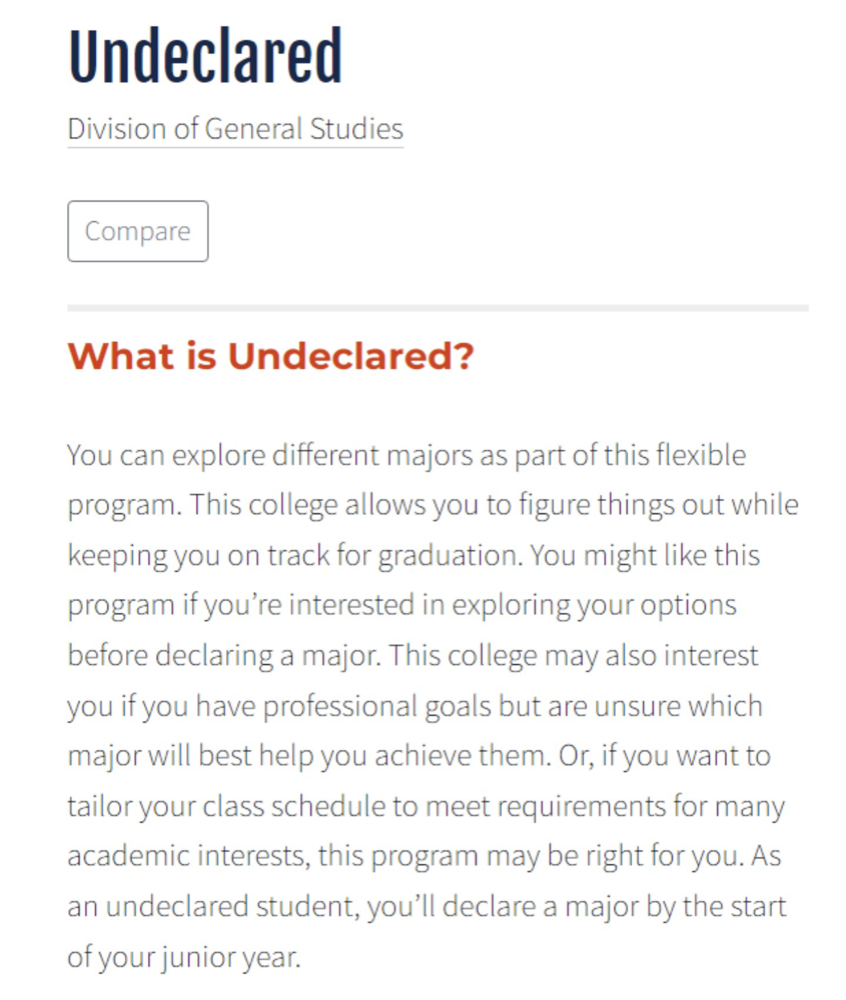Image resolution: width=846 pixels, height=1000 pixels.
Task: Click the word 'professional' in the paragraph
Action: tap(341, 707)
